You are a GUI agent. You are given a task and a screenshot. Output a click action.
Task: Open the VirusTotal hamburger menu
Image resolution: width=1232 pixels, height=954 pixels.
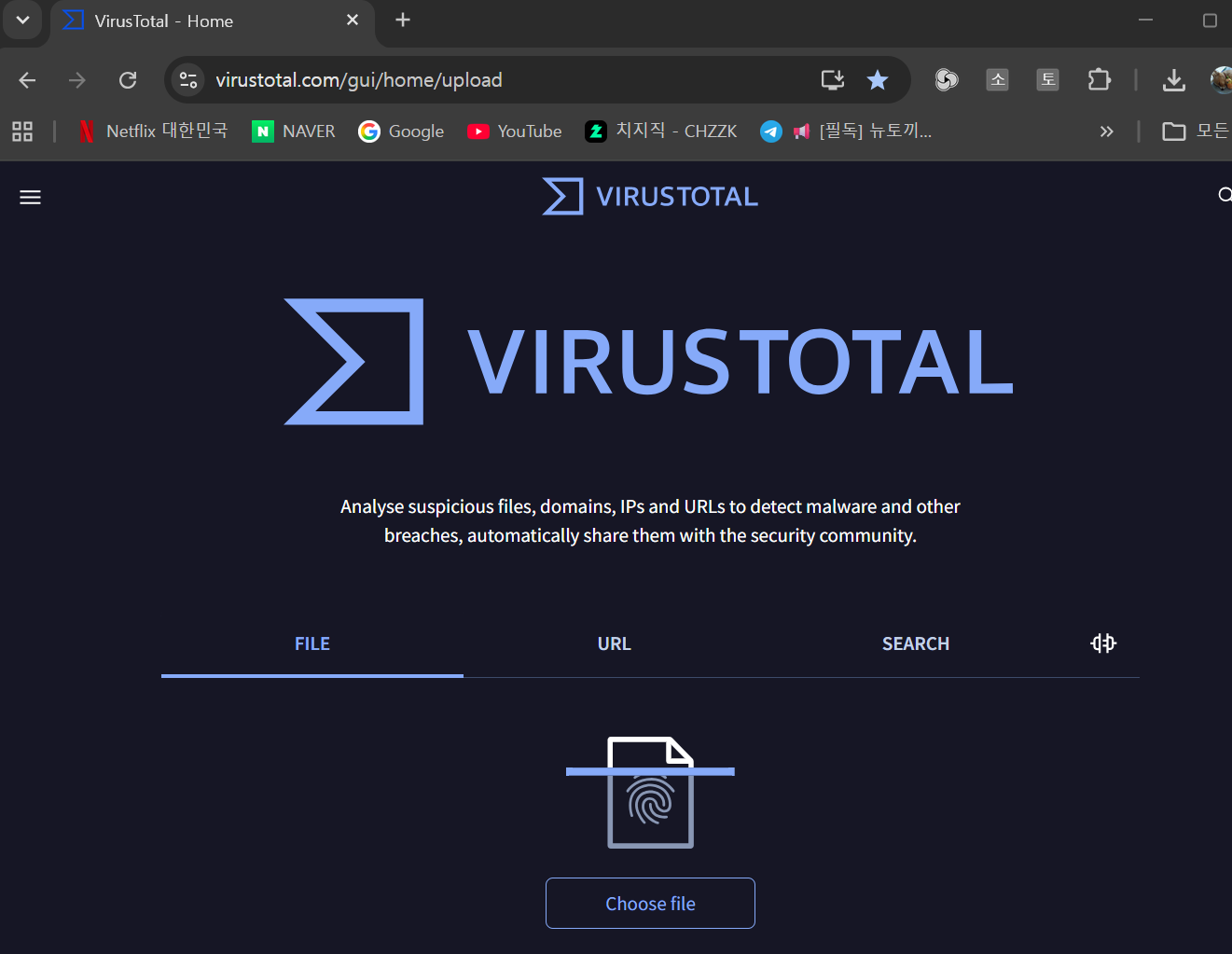[30, 197]
